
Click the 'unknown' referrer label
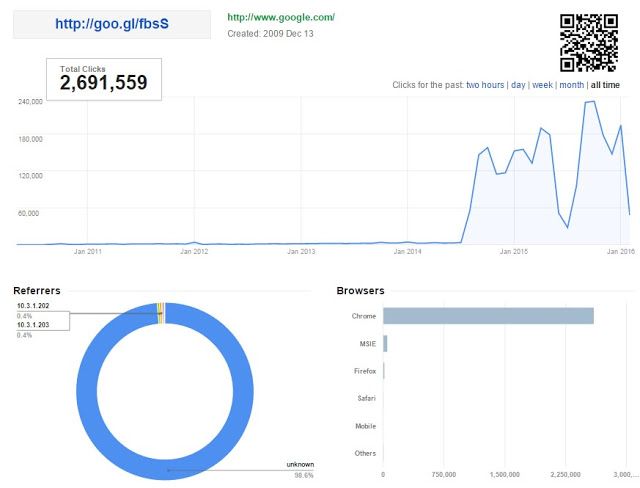pos(299,465)
